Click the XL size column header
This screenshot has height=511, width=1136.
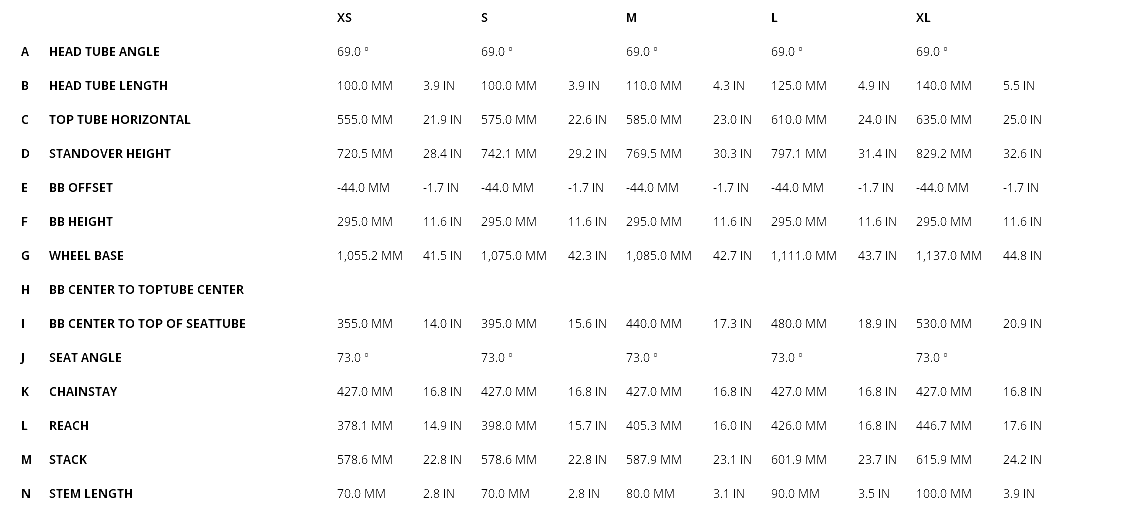tap(923, 18)
